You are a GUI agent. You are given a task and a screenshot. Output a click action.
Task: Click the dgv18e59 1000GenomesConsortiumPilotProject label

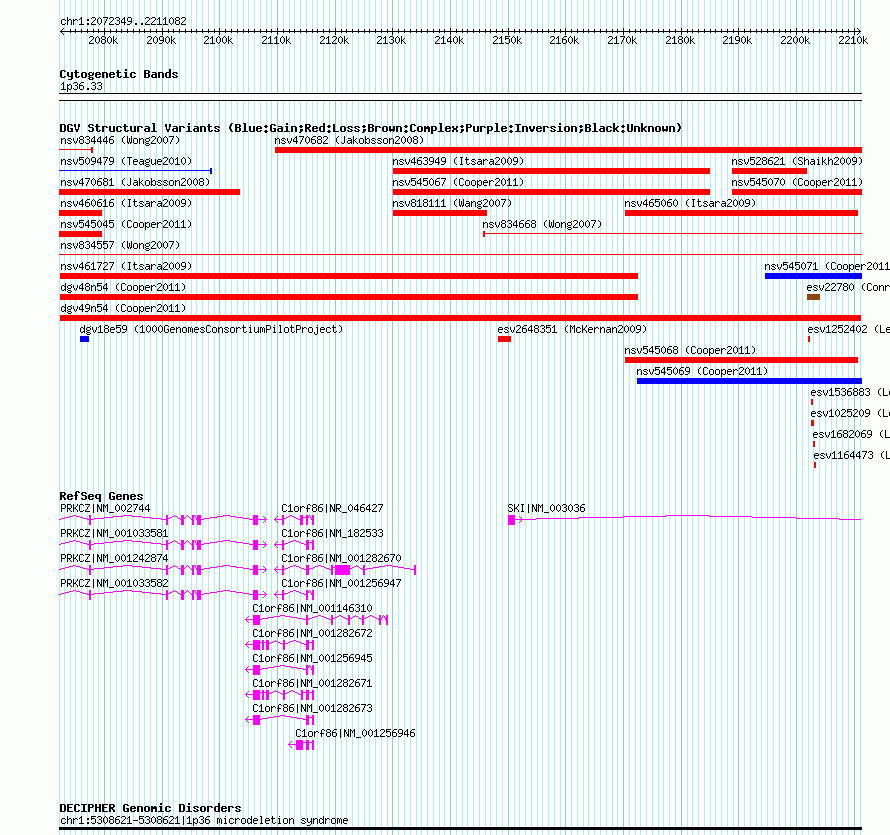[x=211, y=329]
